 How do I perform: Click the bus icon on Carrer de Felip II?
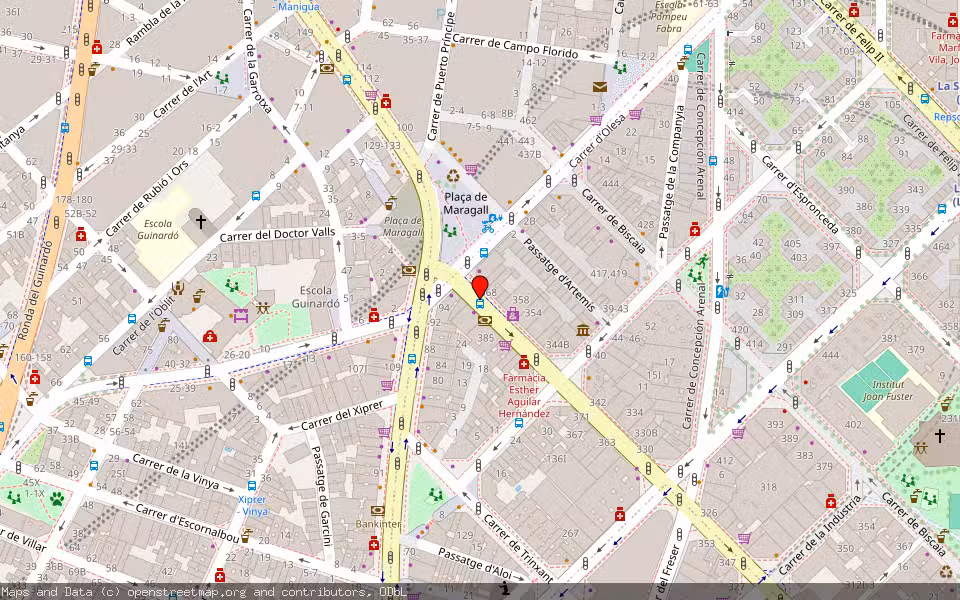coord(925,98)
